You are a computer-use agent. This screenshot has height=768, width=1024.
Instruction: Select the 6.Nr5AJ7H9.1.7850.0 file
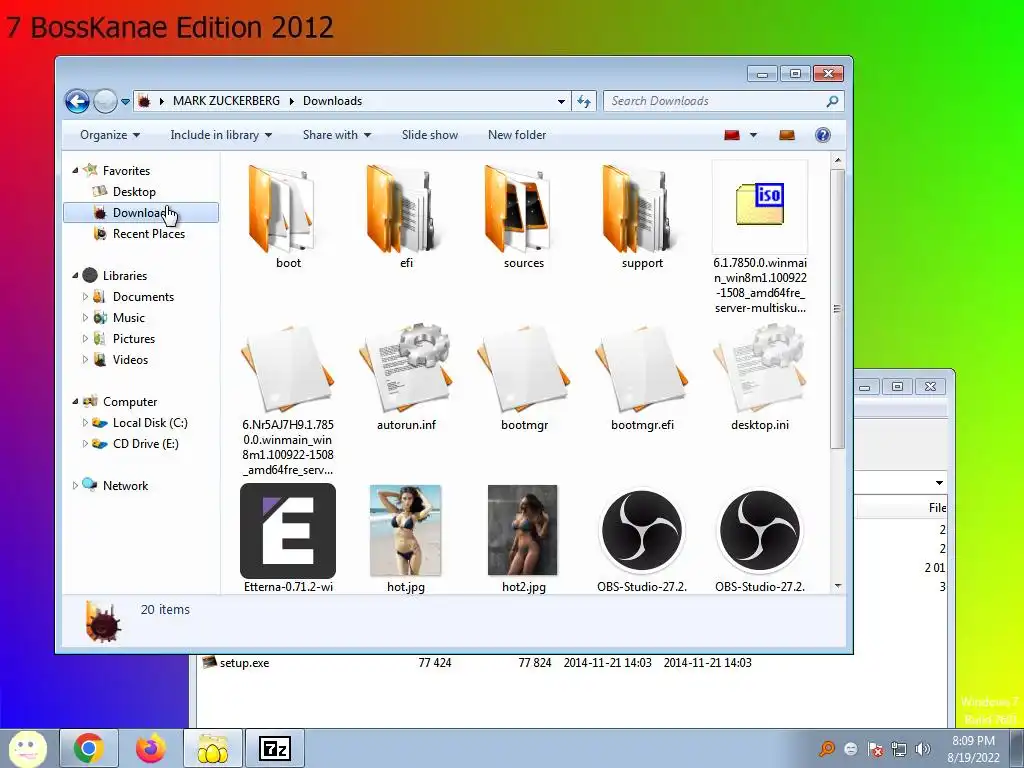288,400
